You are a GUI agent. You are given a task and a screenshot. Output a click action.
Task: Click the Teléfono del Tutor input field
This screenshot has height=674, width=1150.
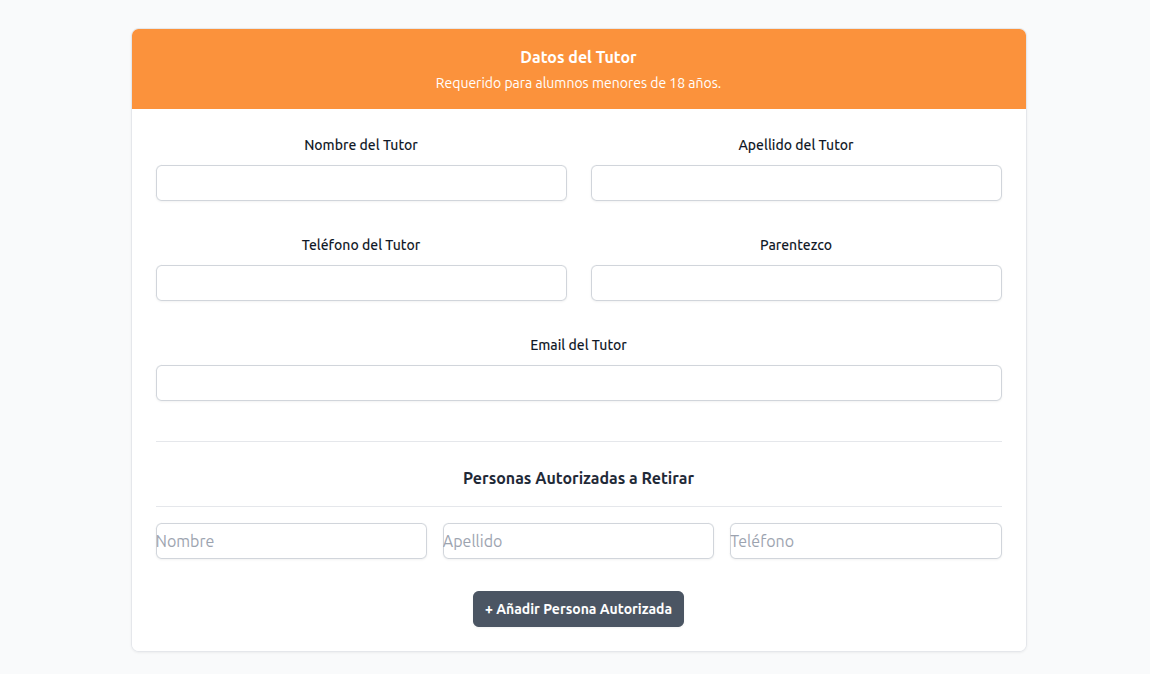tap(360, 283)
